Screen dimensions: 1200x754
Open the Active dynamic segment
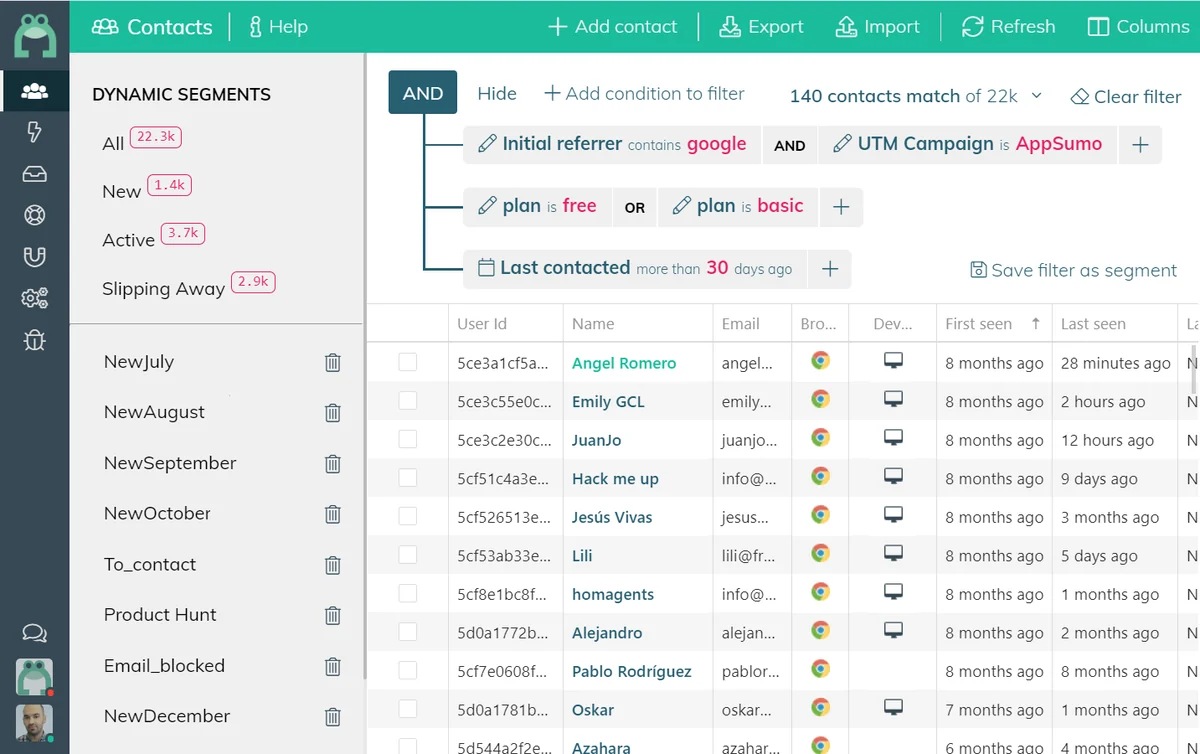point(128,240)
